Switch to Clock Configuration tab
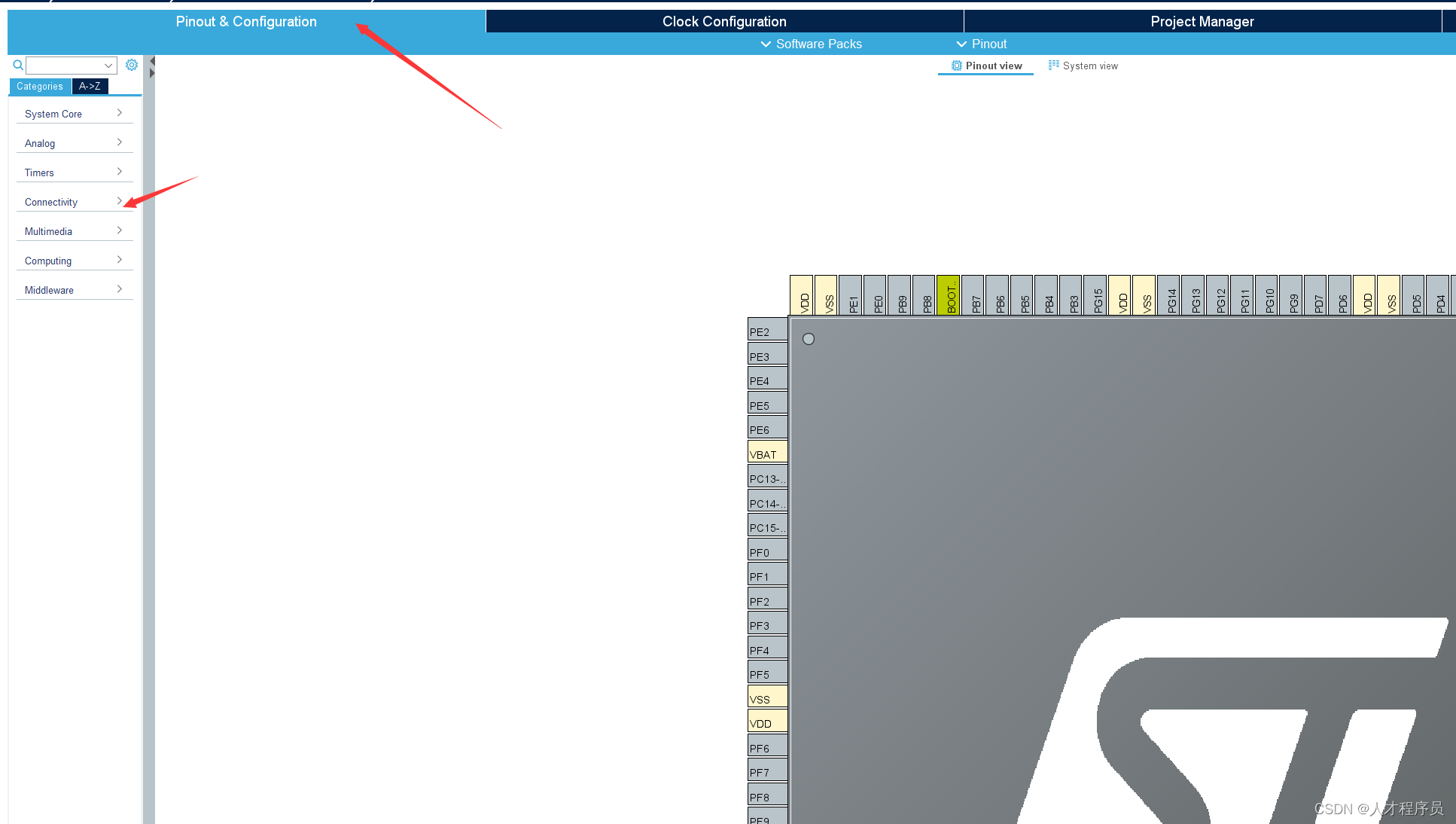Viewport: 1456px width, 824px height. pos(724,21)
